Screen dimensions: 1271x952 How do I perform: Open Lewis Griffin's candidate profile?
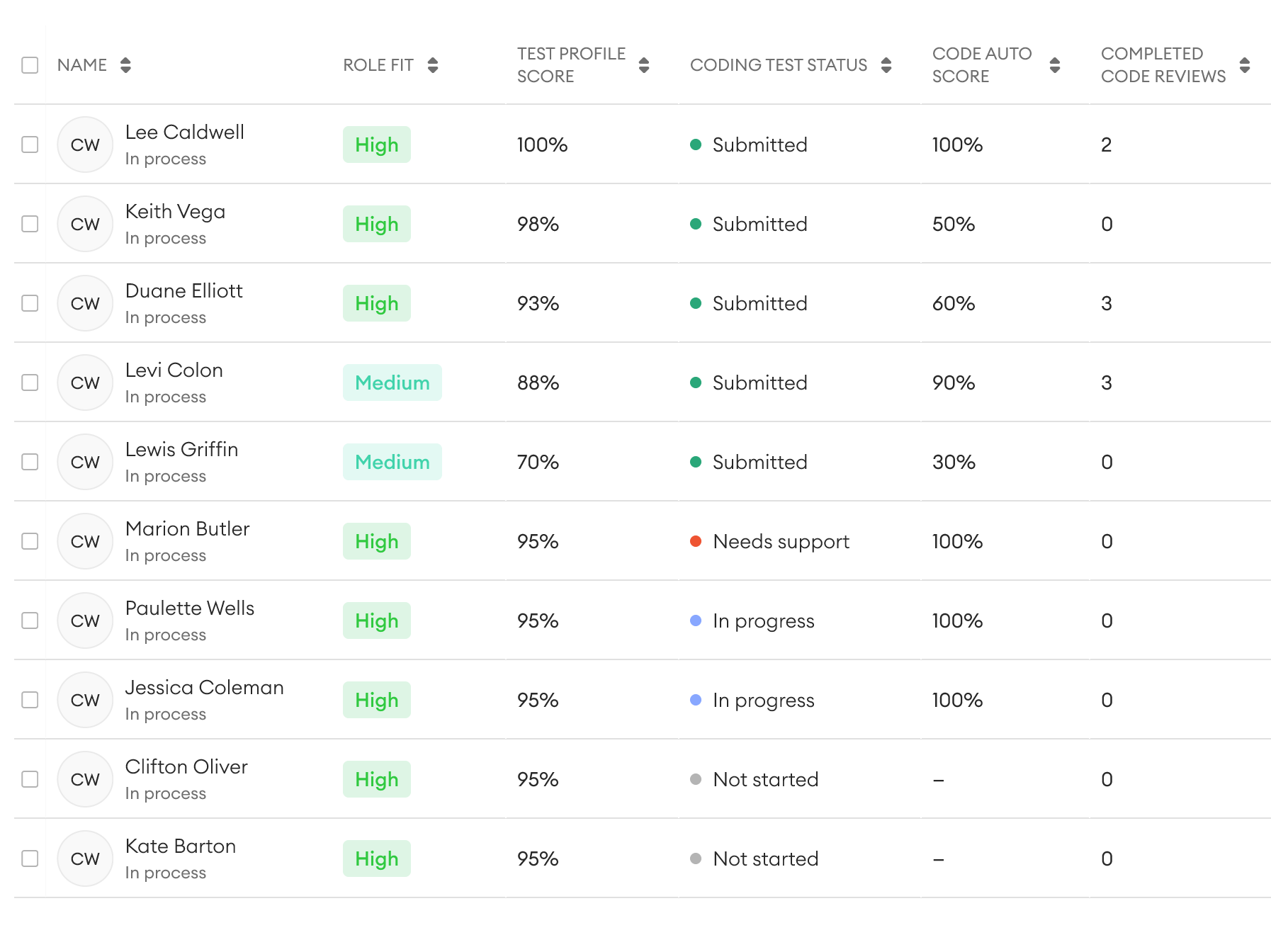[181, 450]
